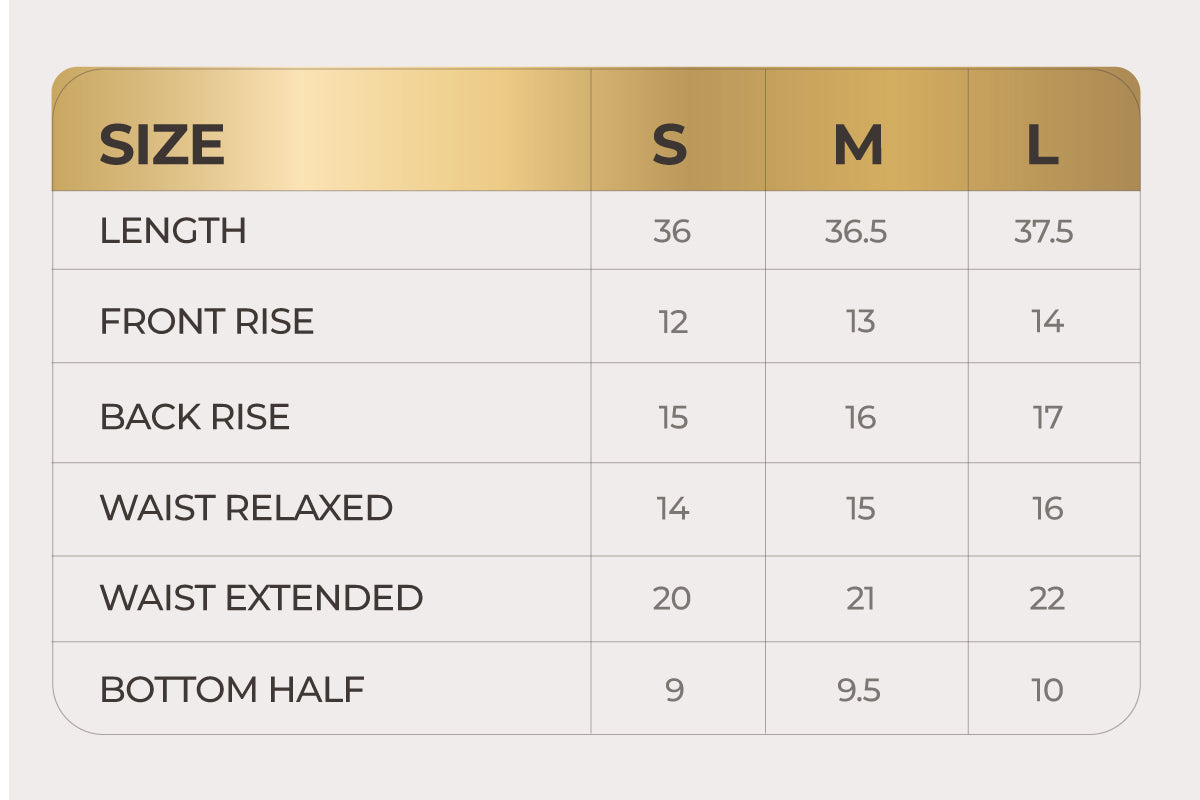Screen dimensions: 1200x800
Task: Click the waist extended value 22
Action: point(1047,599)
